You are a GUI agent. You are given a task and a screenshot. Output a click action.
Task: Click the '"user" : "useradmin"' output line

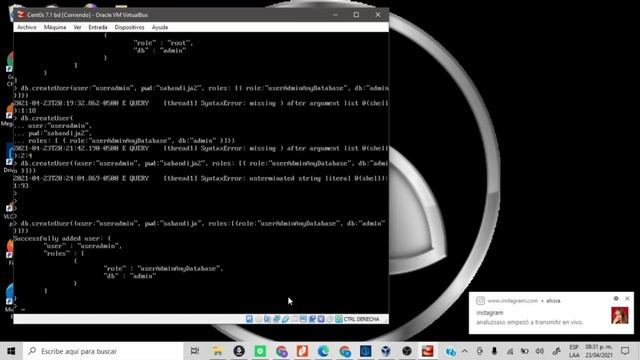[x=82, y=246]
